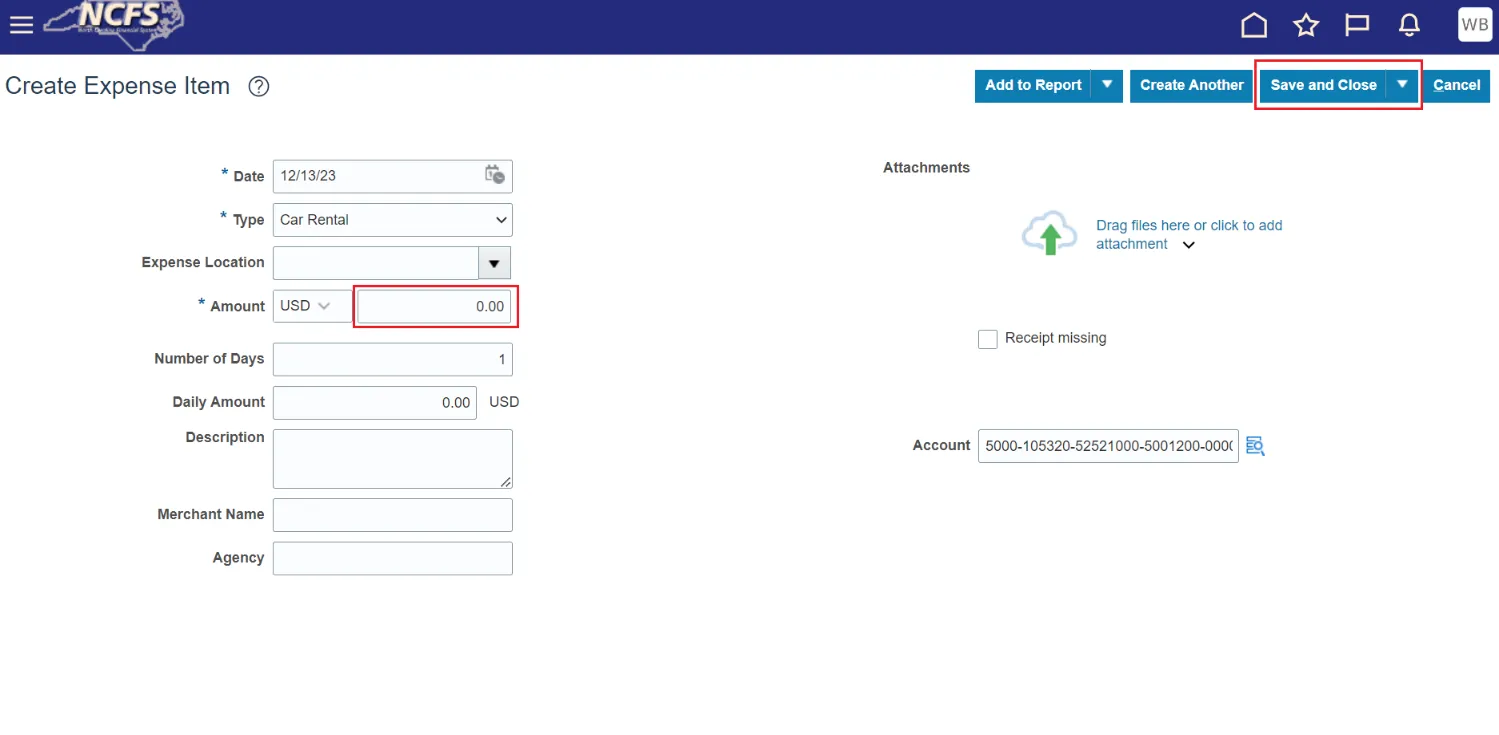
Task: Click the Amount input field
Action: pos(434,306)
